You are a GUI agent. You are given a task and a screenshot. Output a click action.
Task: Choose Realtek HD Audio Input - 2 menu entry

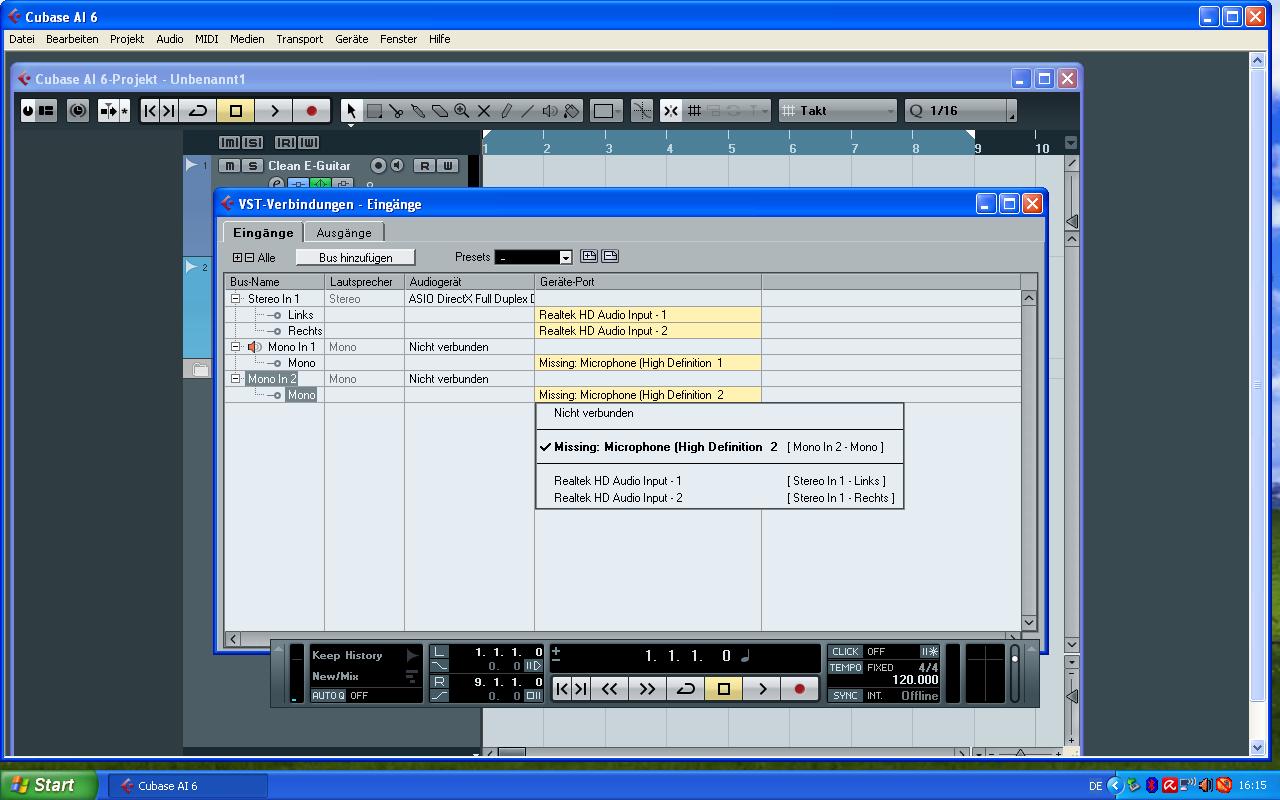[x=720, y=498]
